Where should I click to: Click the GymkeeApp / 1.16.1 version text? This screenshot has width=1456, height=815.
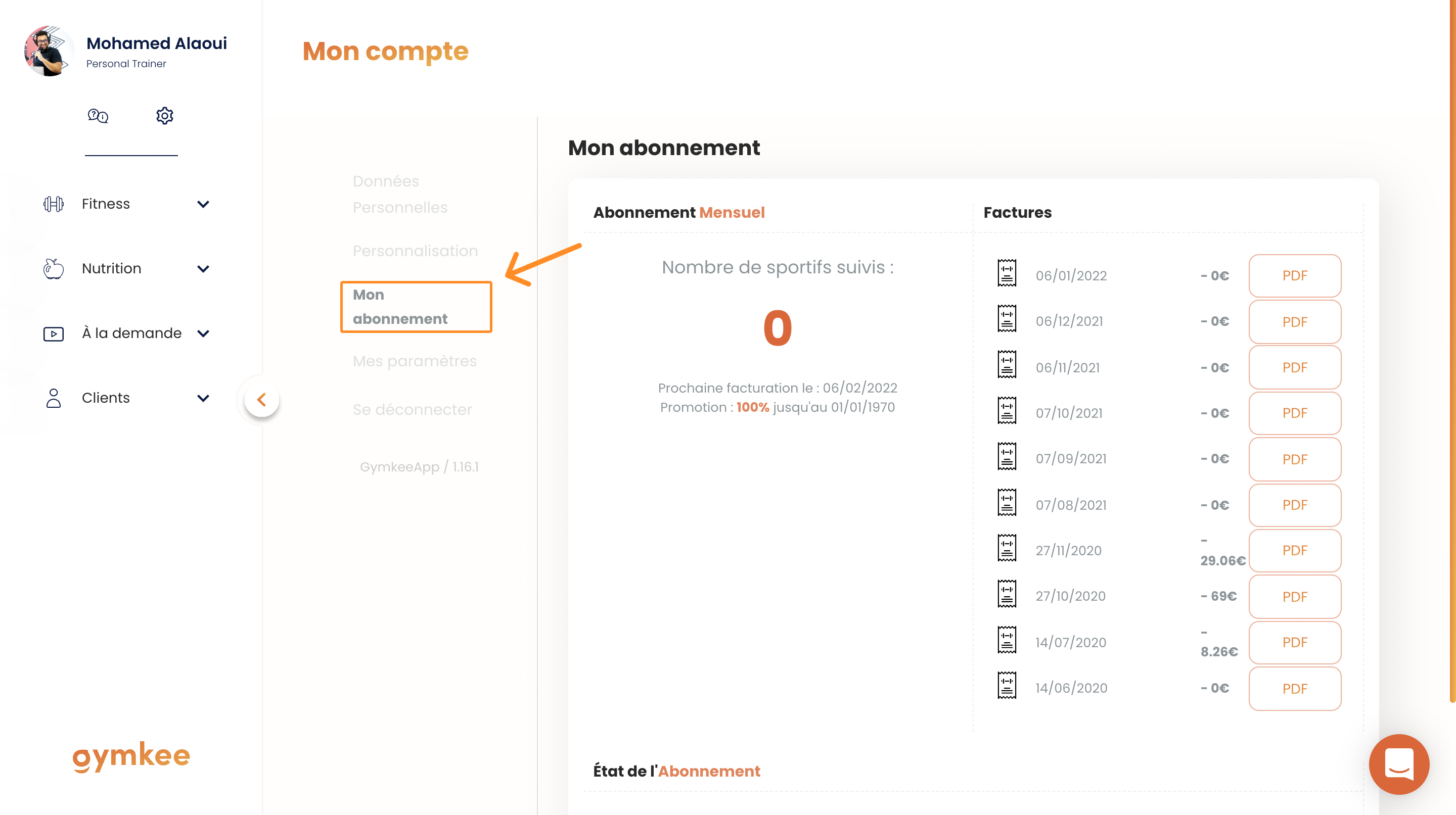click(419, 467)
